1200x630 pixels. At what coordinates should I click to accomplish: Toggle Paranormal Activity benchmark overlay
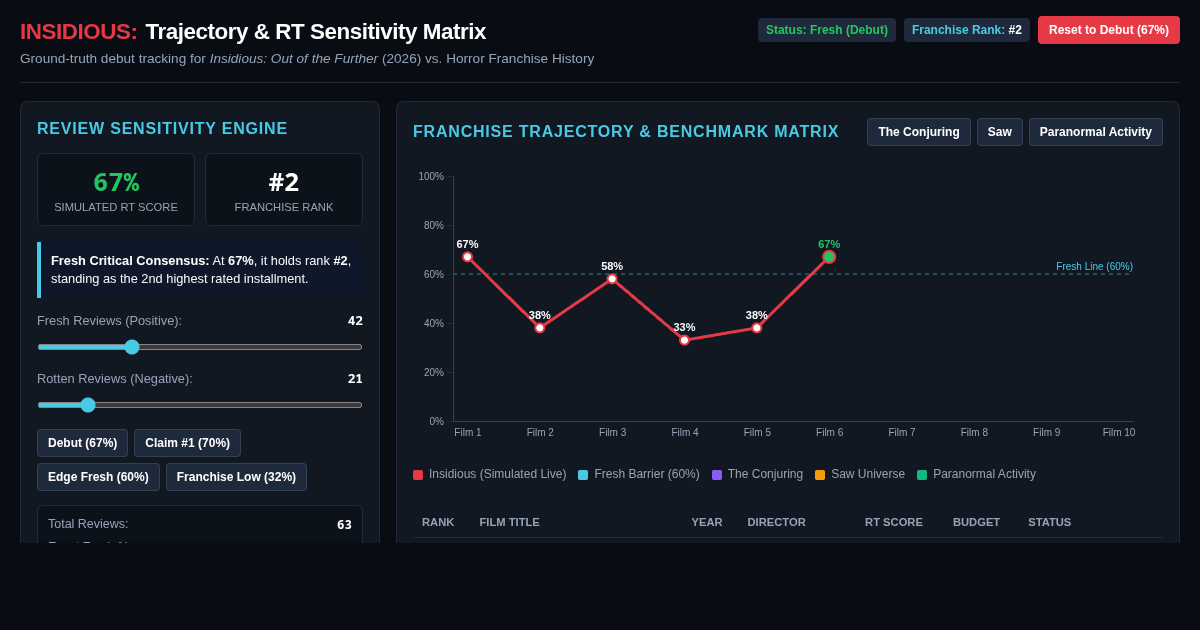1096,132
